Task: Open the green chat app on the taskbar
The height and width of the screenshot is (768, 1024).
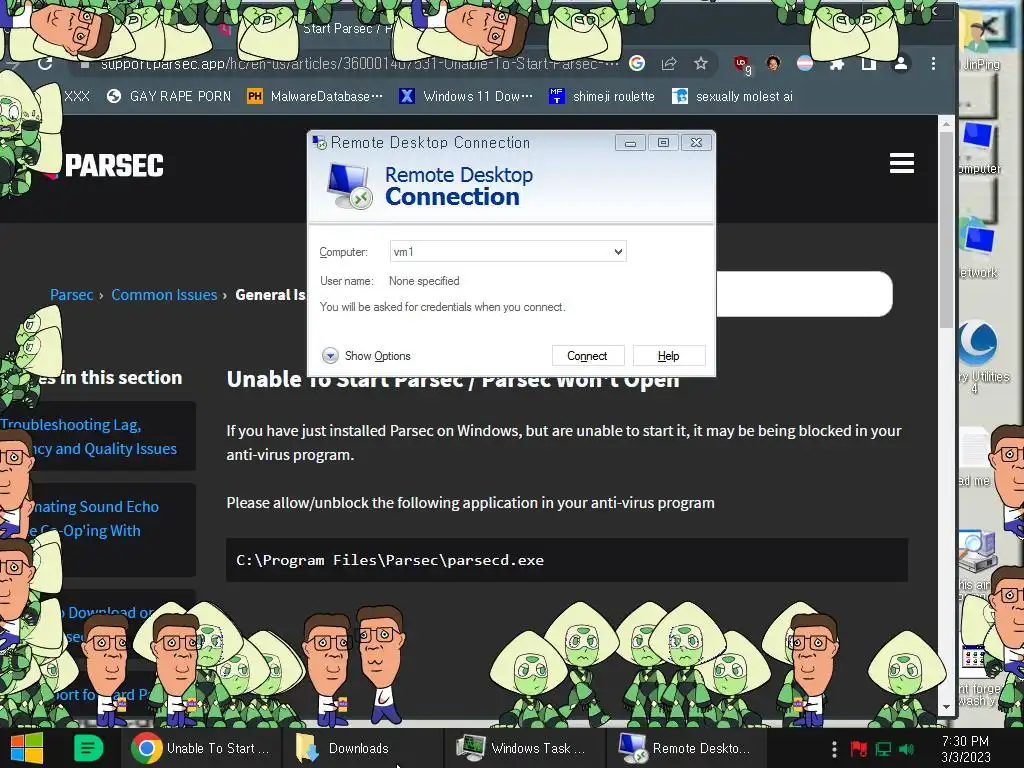Action: 88,748
